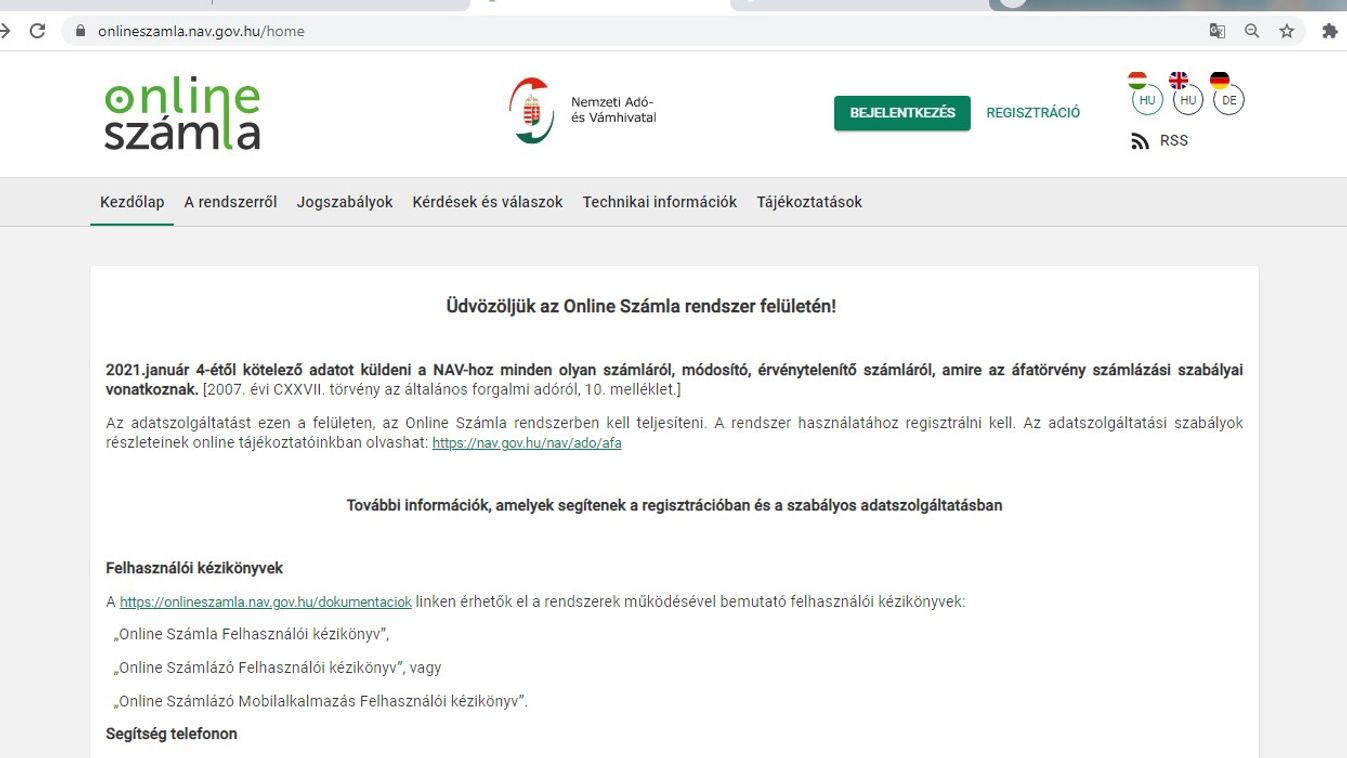
Task: Click the Online Számla logo
Action: click(182, 113)
